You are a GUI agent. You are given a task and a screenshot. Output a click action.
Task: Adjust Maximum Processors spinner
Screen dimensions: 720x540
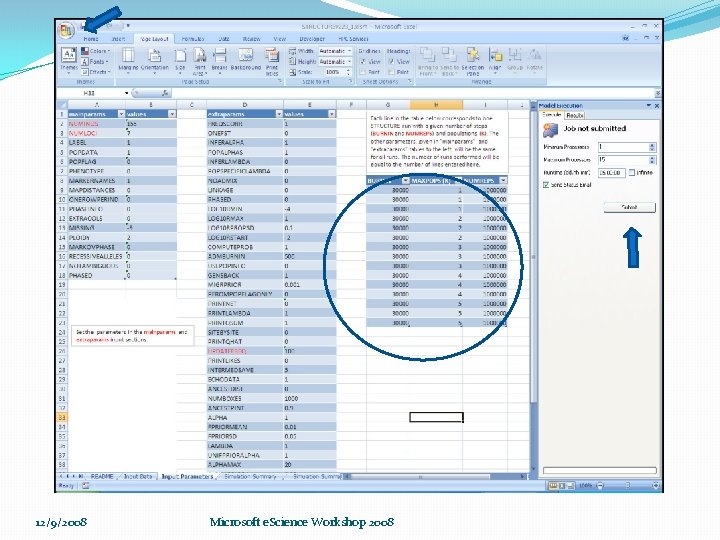652,160
